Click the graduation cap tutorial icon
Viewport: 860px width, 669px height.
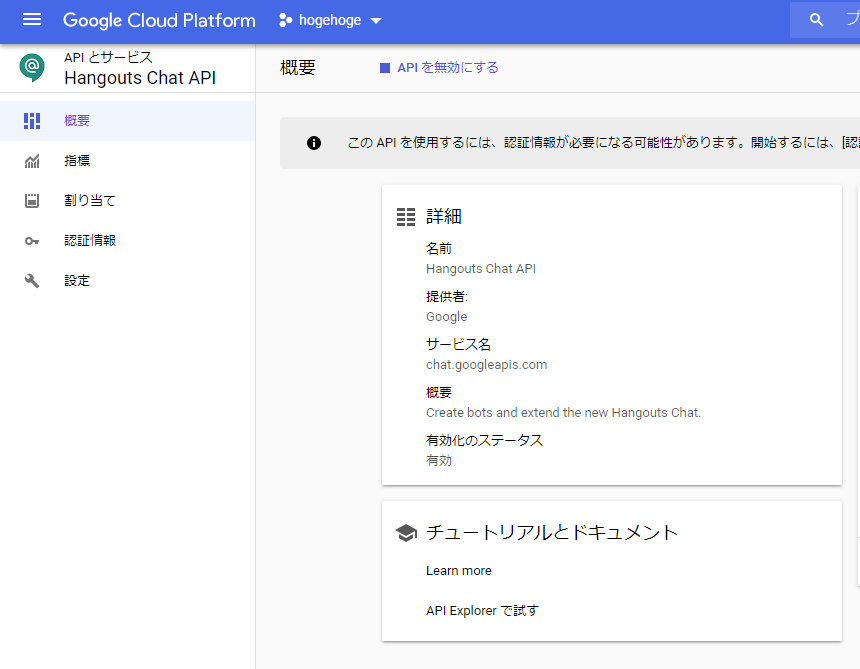click(406, 532)
